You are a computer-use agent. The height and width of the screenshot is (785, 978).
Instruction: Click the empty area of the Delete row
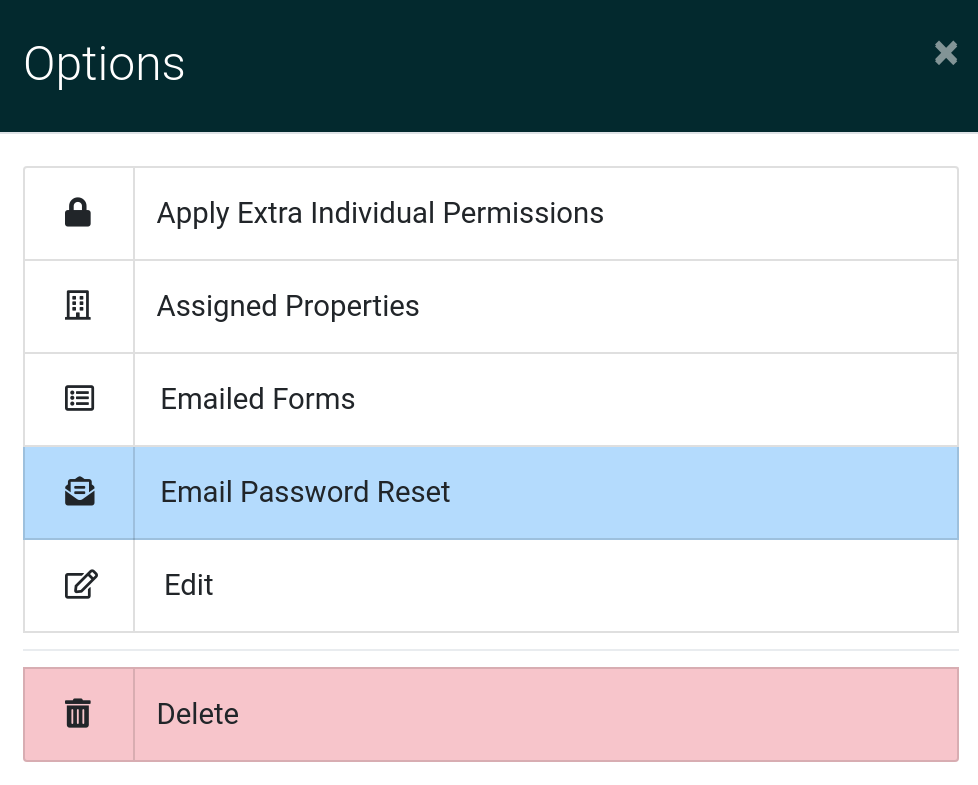pyautogui.click(x=598, y=715)
